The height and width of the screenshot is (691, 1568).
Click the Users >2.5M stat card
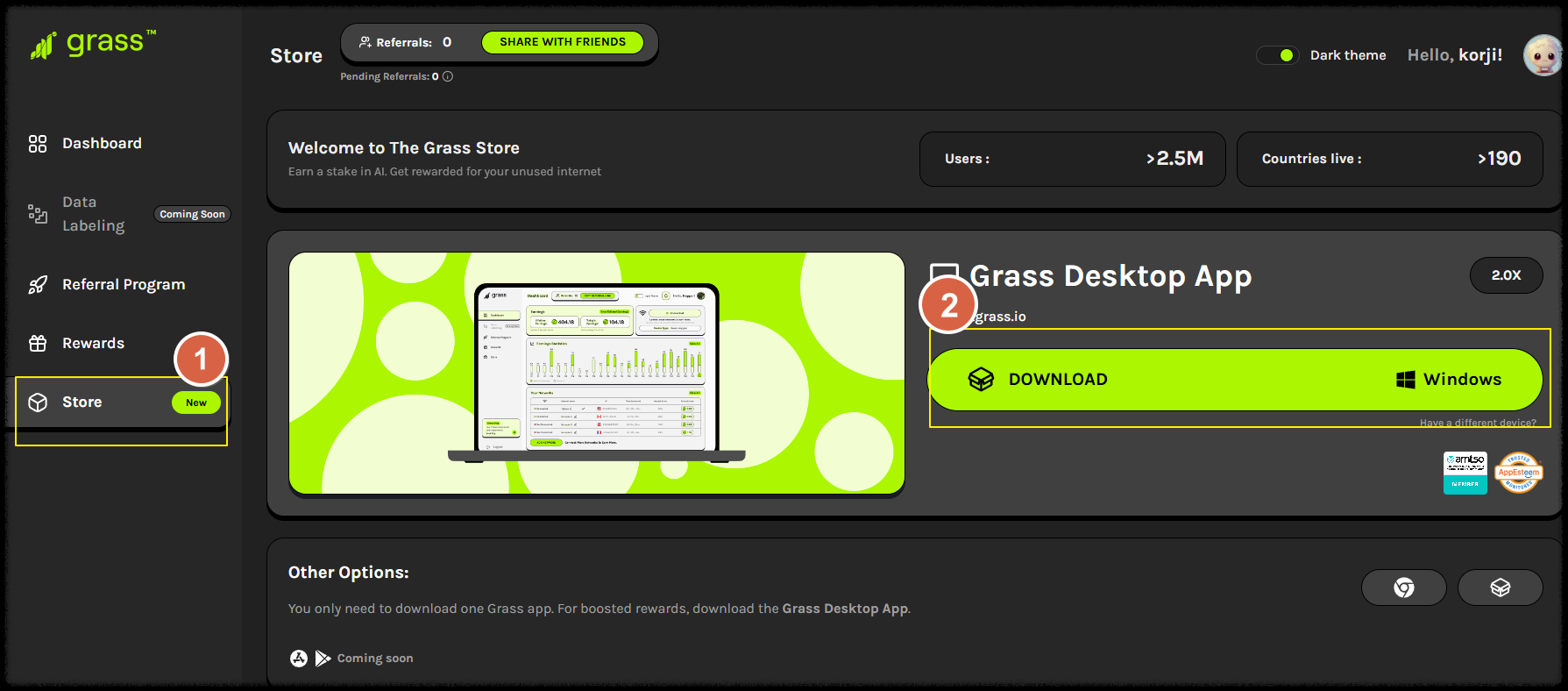[x=1073, y=159]
